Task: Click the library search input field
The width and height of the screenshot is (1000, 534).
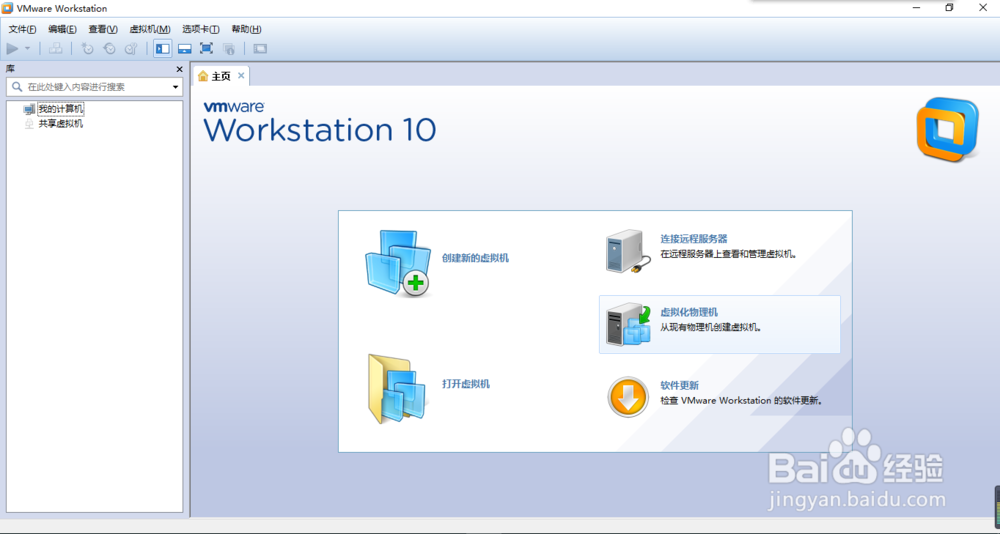Action: (x=94, y=87)
